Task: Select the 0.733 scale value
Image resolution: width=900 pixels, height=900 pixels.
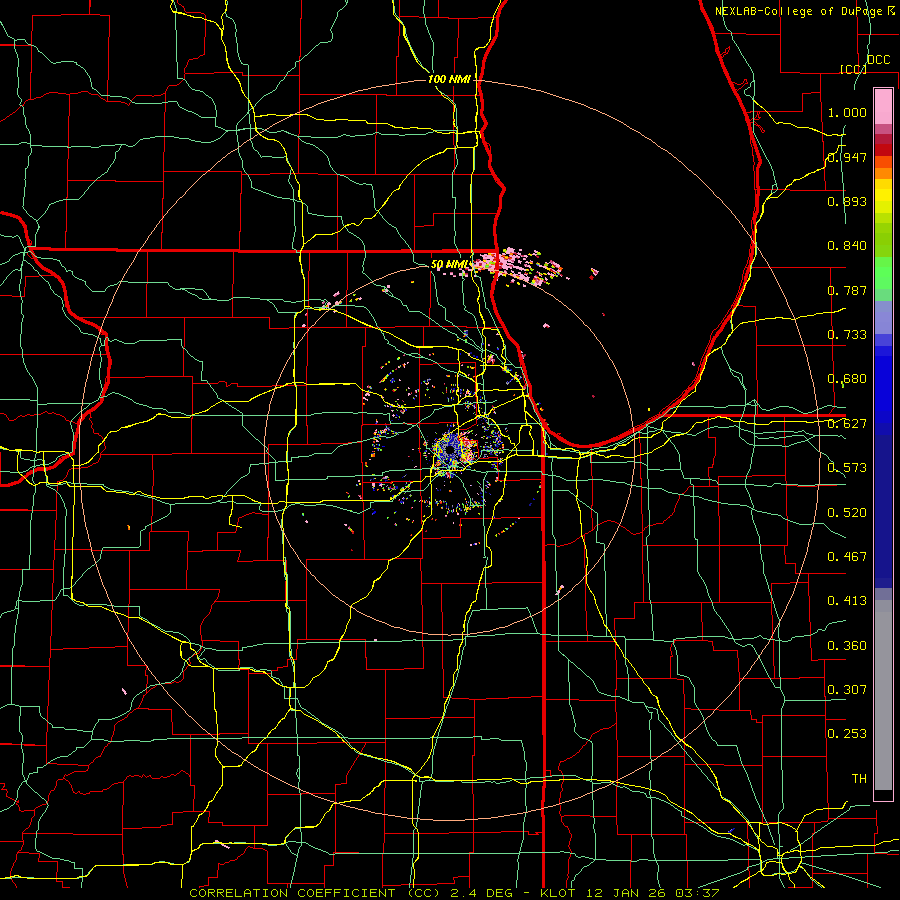Action: (x=847, y=335)
